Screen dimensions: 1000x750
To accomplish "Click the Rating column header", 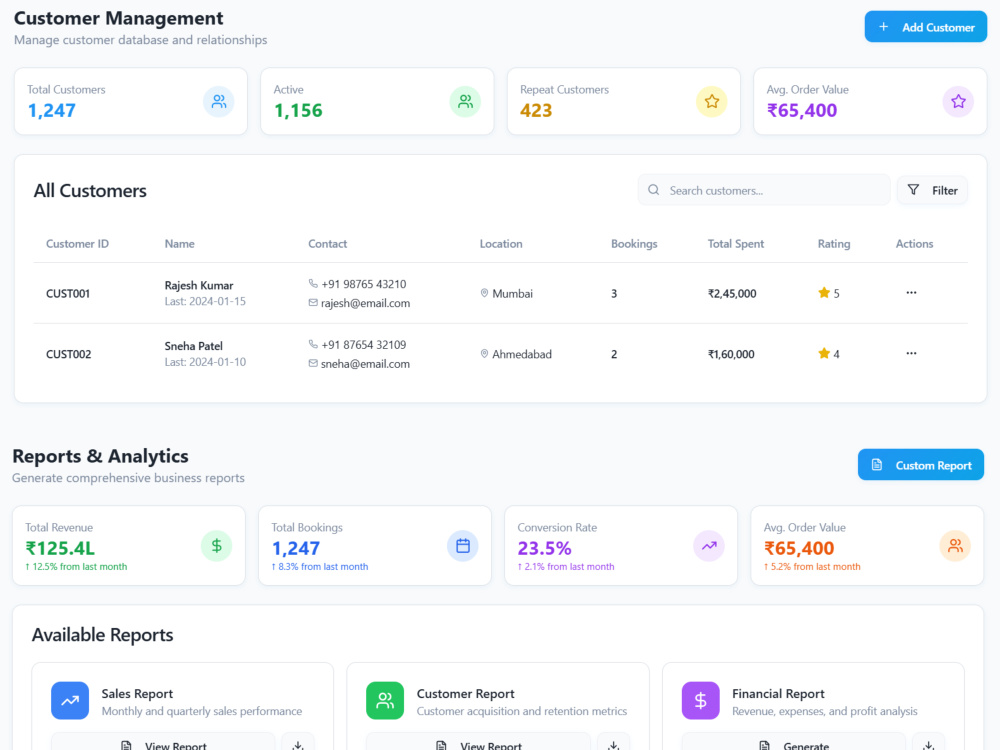I will tap(834, 244).
